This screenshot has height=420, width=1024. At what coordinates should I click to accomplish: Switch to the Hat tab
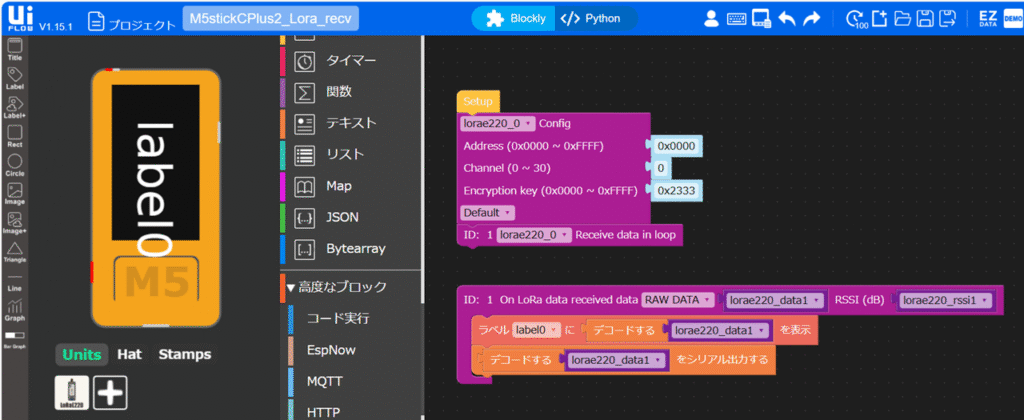pyautogui.click(x=129, y=354)
